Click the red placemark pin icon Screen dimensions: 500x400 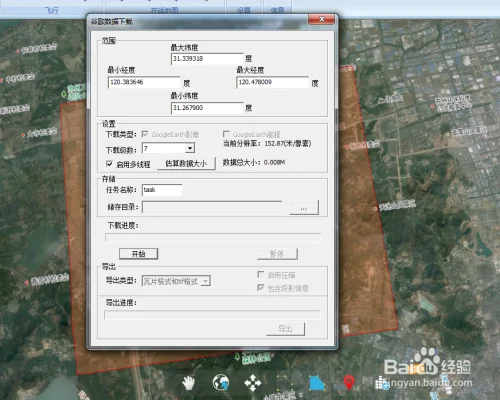click(x=349, y=383)
